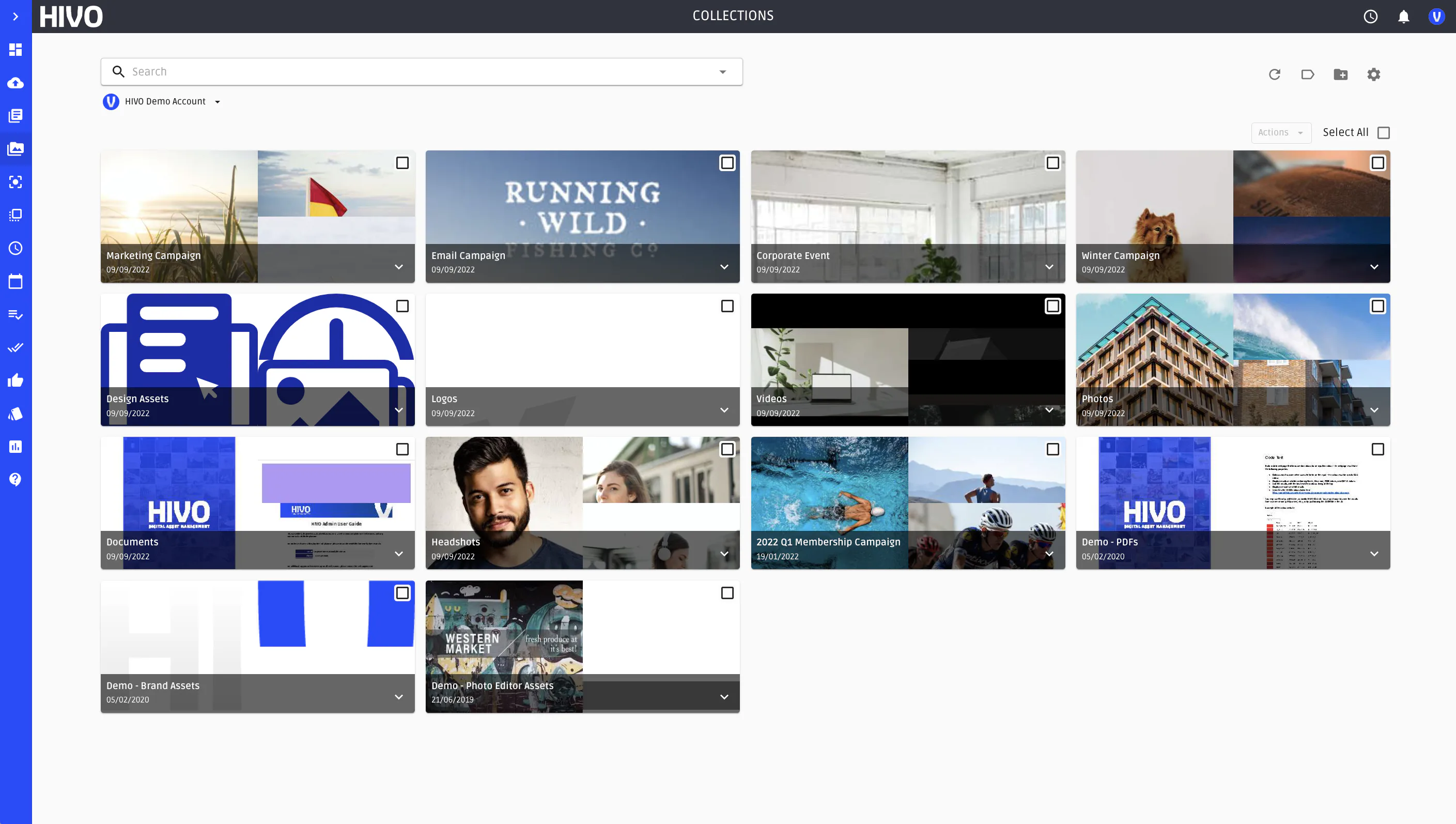Create a new collection with the folder plus icon
The height and width of the screenshot is (824, 1456).
[1341, 74]
